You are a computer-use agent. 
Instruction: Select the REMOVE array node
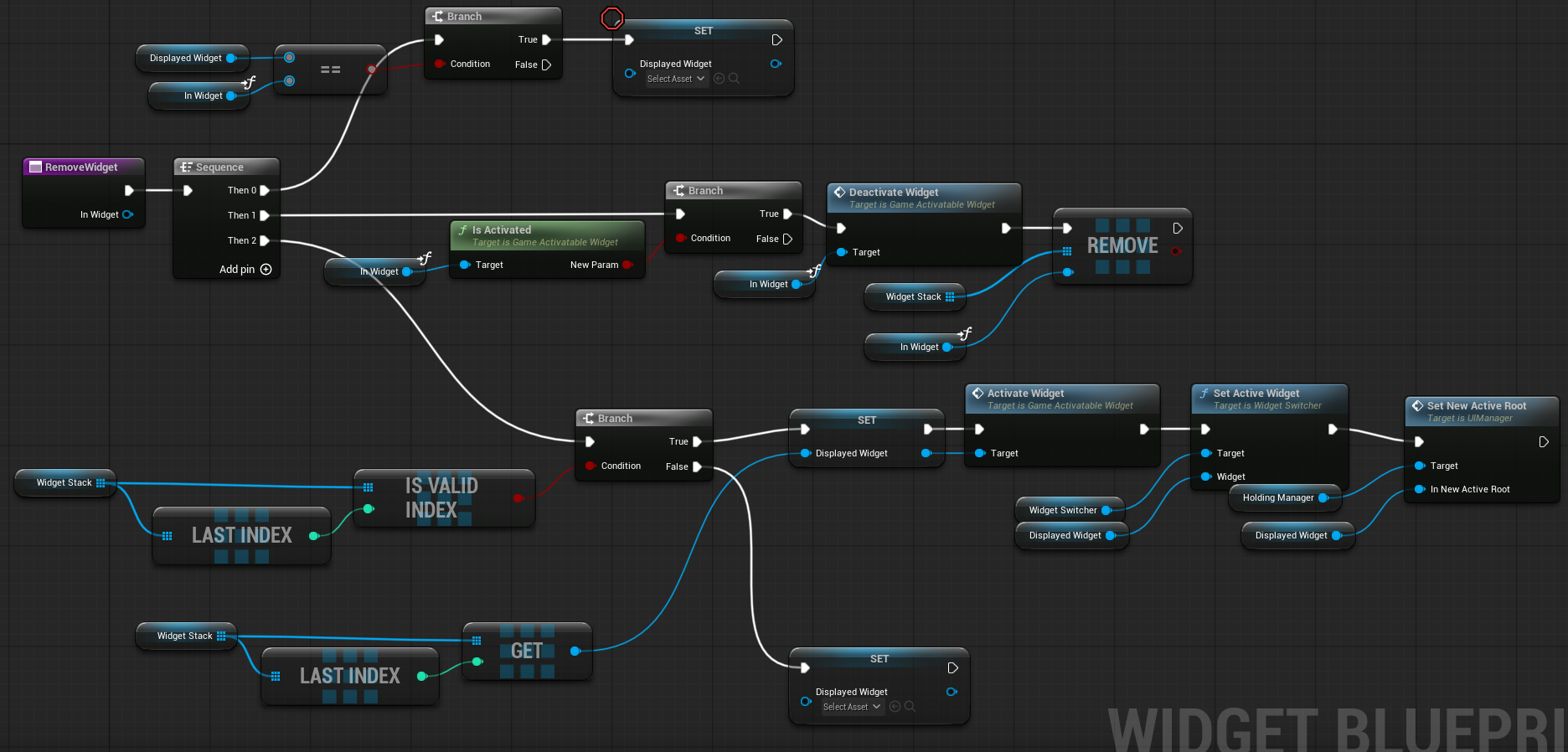(x=1122, y=246)
